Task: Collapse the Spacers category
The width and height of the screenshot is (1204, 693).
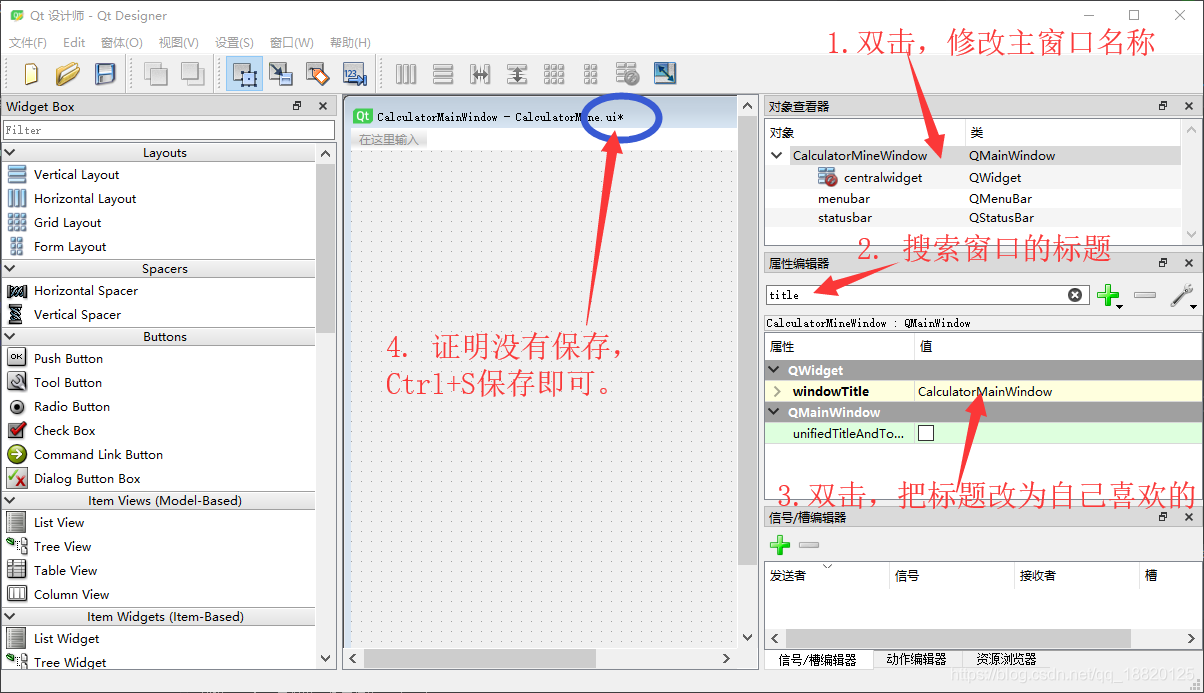Action: 10,269
